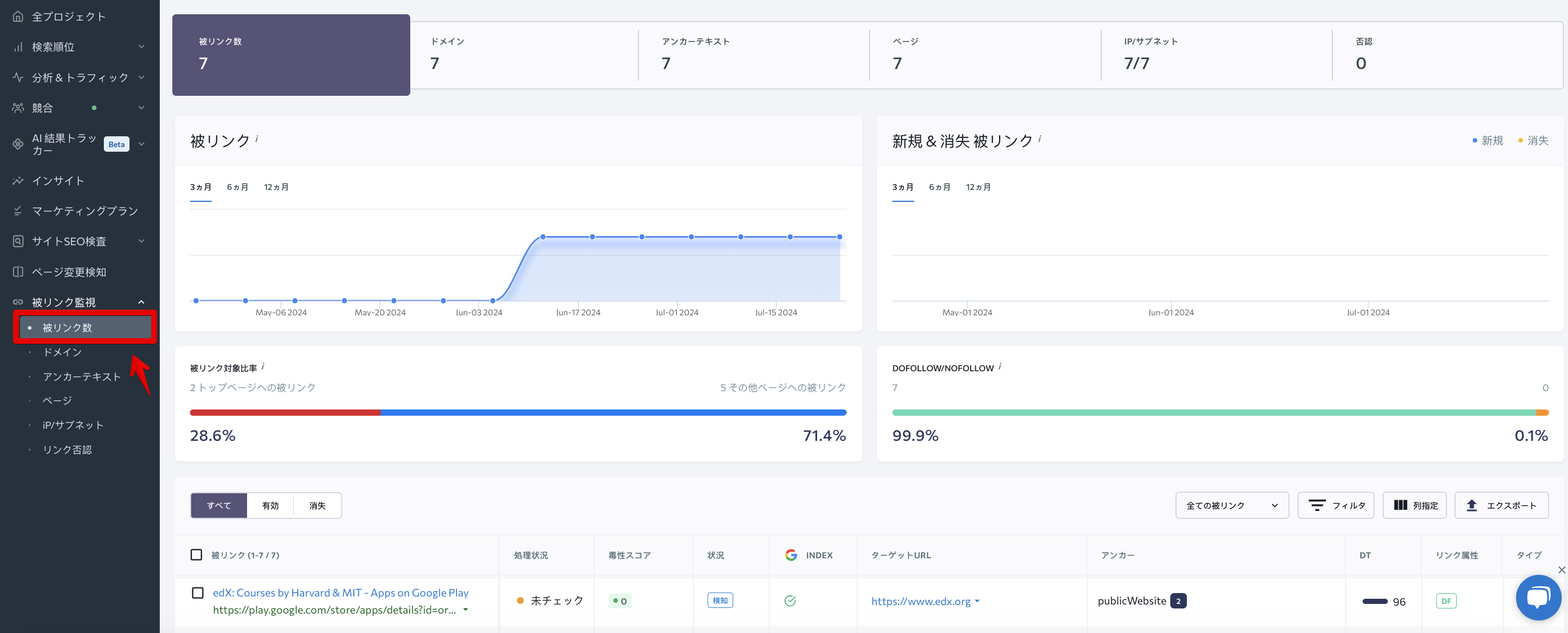This screenshot has height=633, width=1568.
Task: Open the dropdown arrow beside the edX backlink URL
Action: [466, 610]
